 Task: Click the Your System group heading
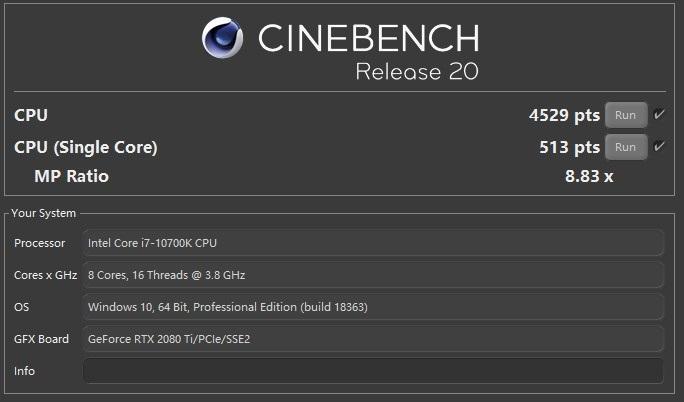point(44,213)
